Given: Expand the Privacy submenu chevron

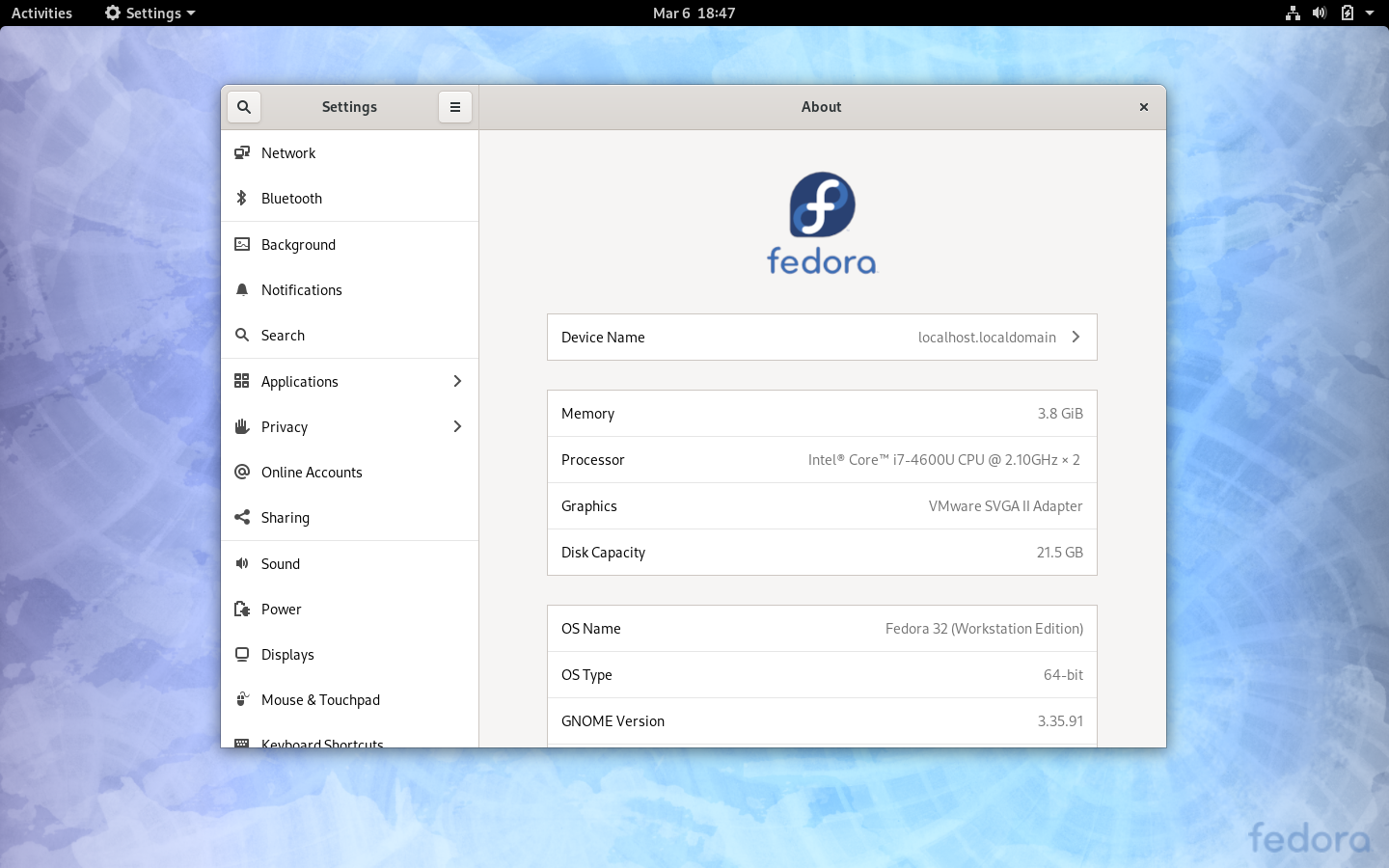Looking at the screenshot, I should (x=457, y=426).
